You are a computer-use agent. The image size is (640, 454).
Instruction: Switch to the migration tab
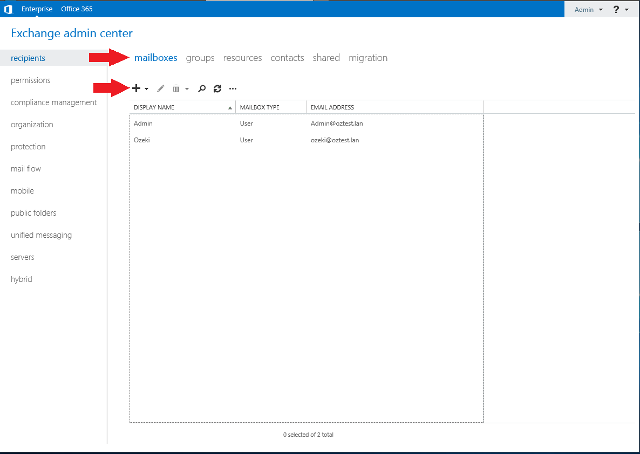(368, 58)
